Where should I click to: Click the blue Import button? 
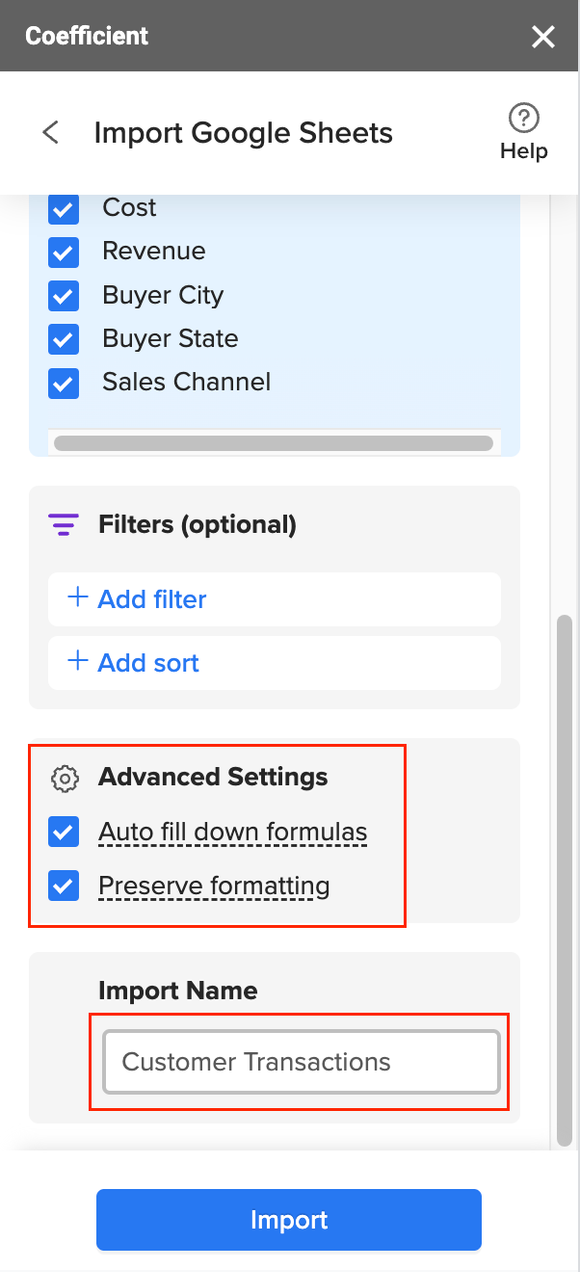pyautogui.click(x=289, y=1220)
